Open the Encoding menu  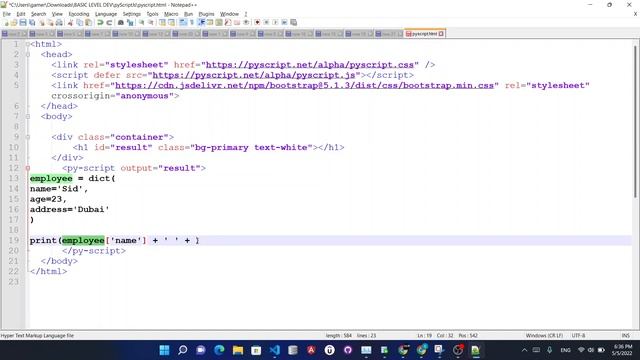[79, 14]
